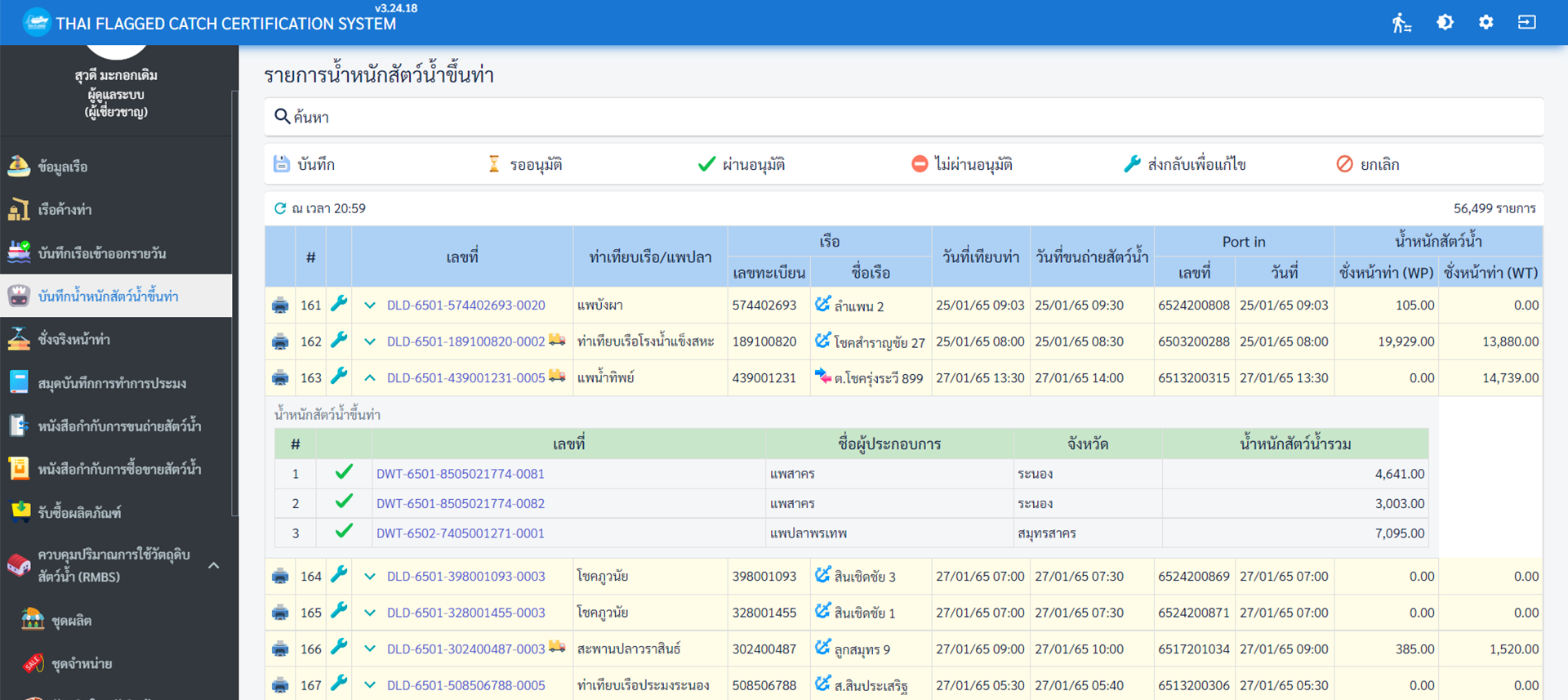
Task: Open รับซื้อผลิตภัณฑ์ sidebar item
Action: [x=116, y=512]
